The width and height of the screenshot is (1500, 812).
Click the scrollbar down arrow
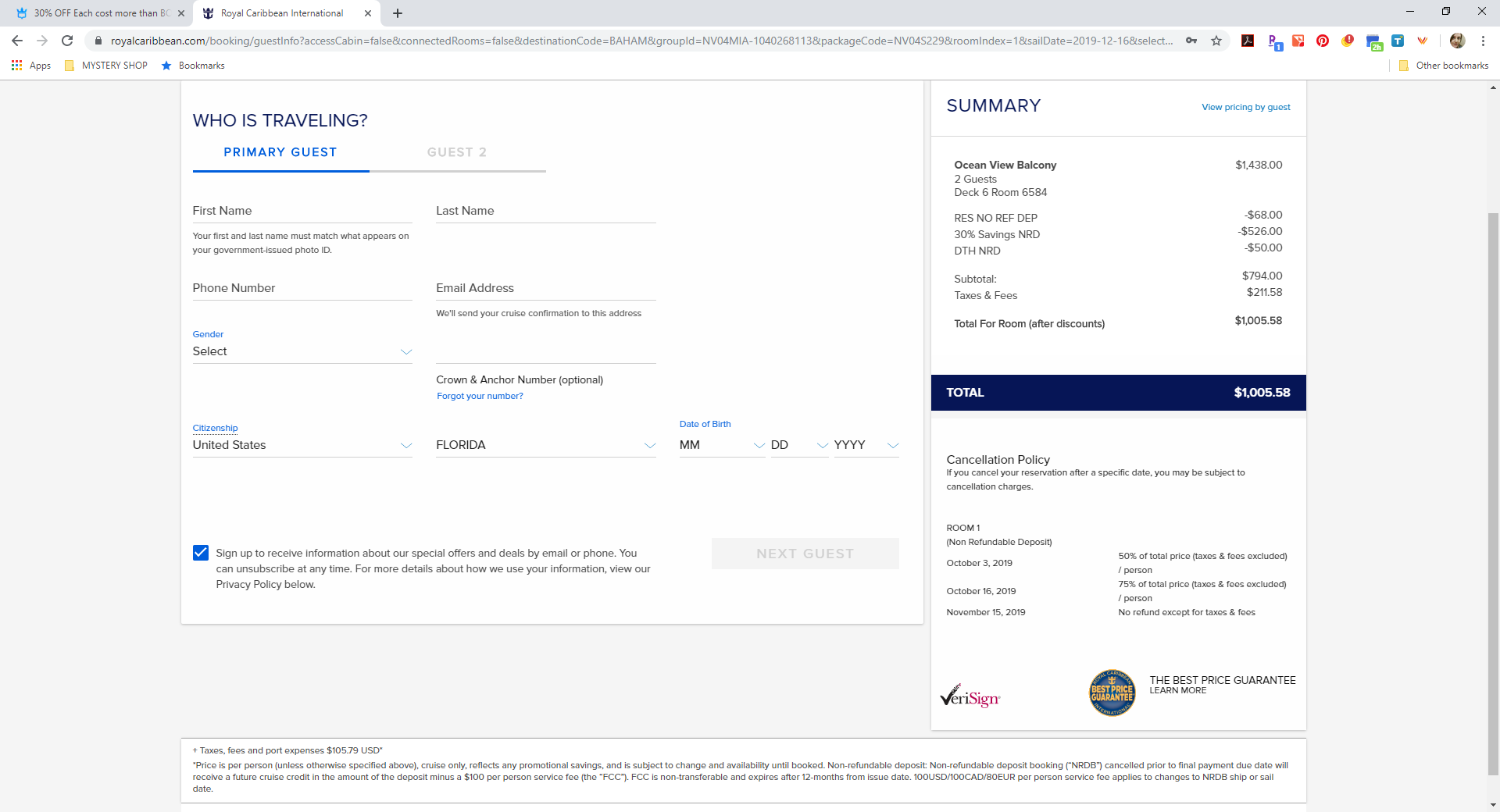point(1493,805)
